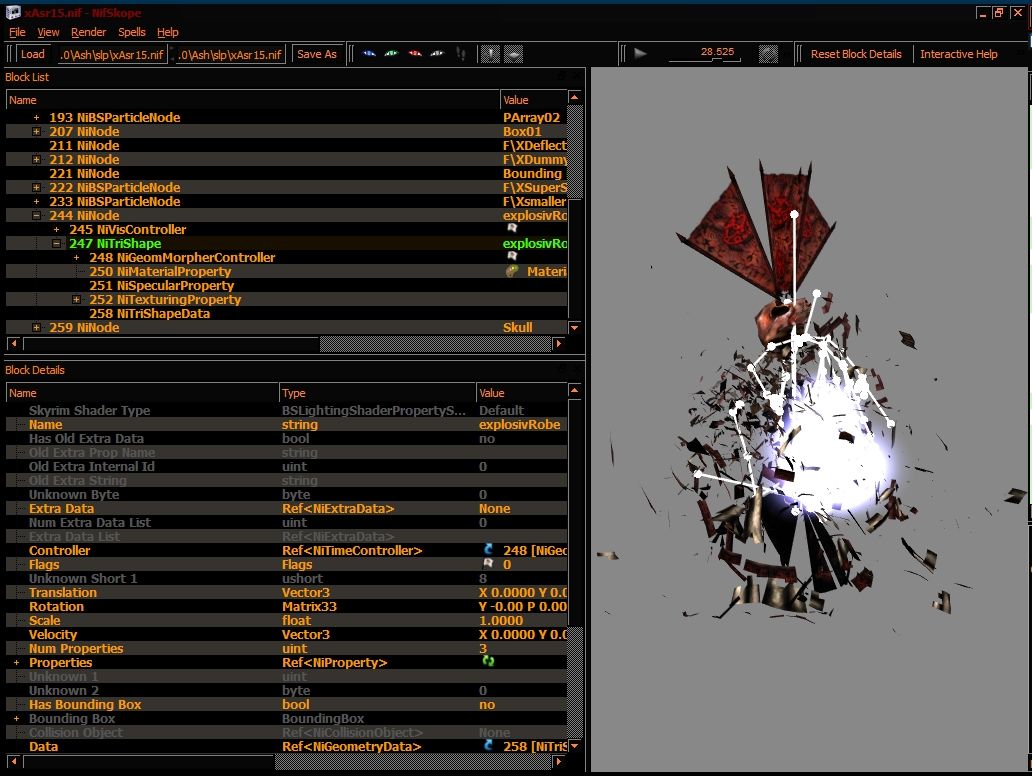
Task: Open Interactive Help
Action: click(958, 54)
